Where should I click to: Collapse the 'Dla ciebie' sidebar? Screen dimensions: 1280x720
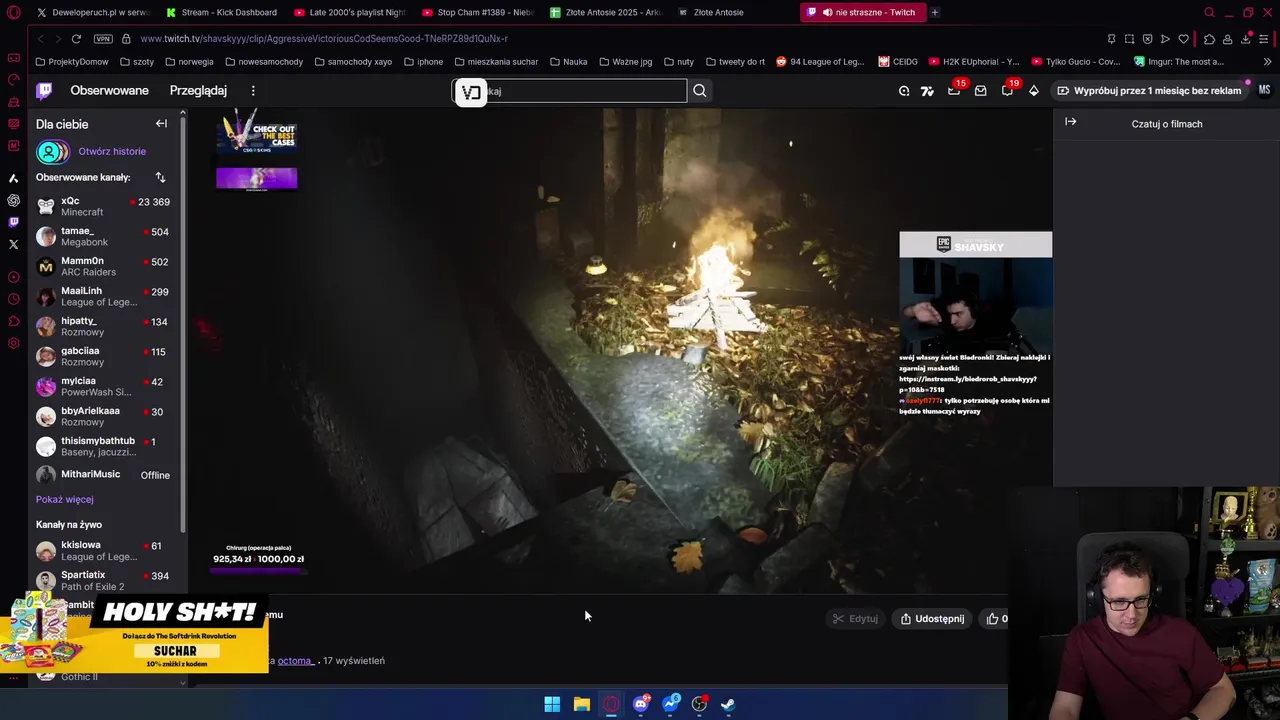pyautogui.click(x=161, y=124)
